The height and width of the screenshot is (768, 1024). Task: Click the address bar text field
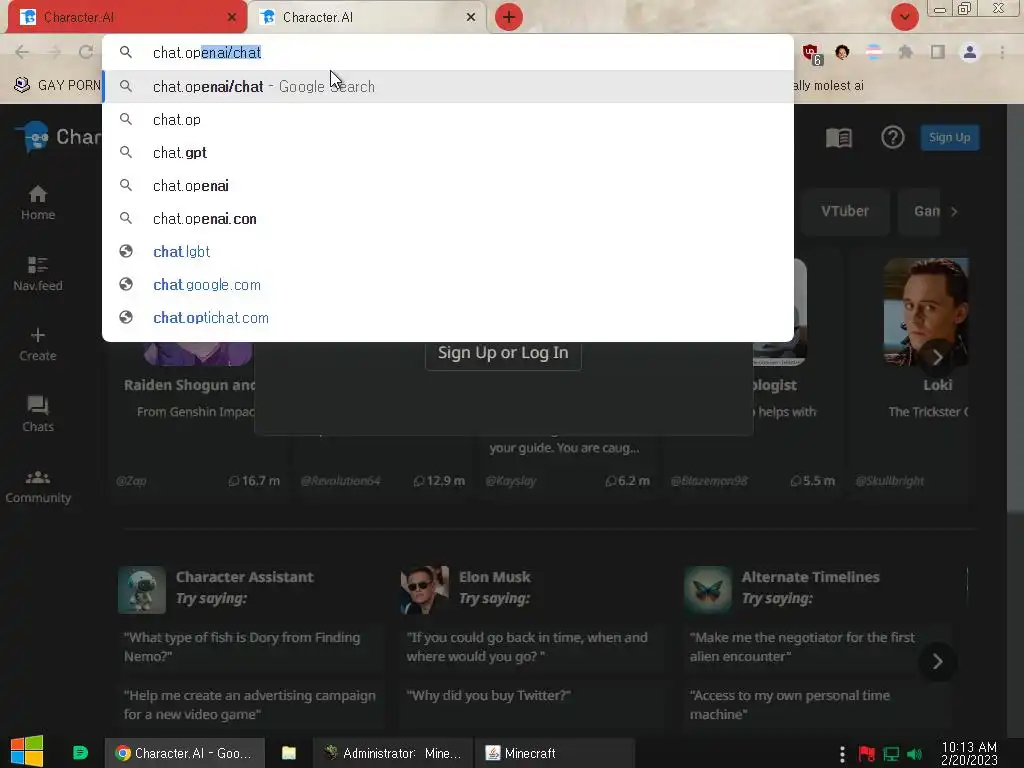(448, 52)
